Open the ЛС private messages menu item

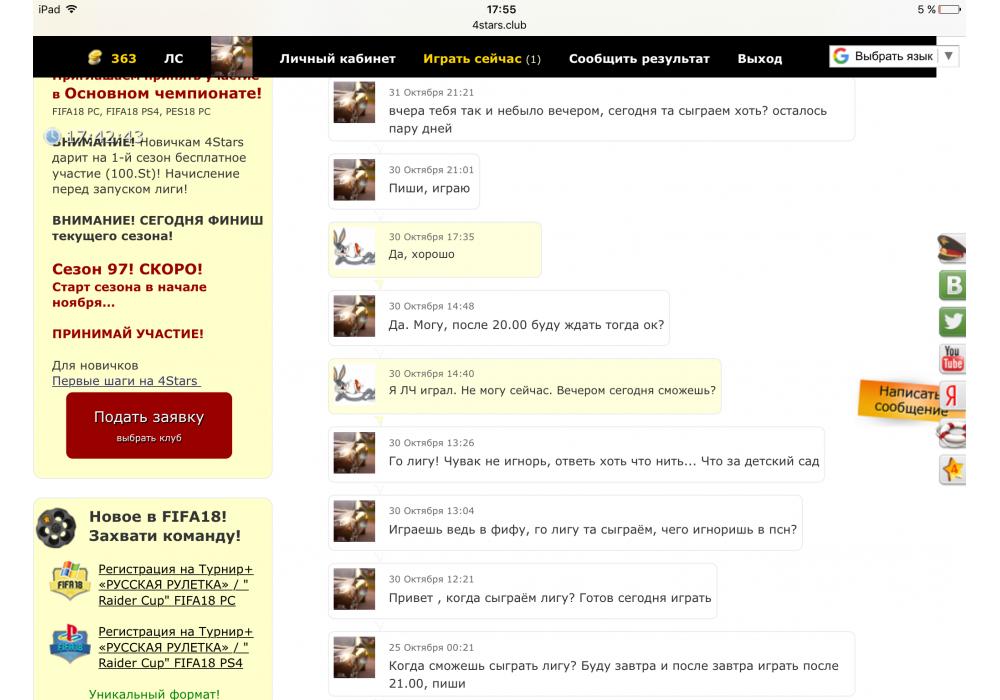pos(173,59)
